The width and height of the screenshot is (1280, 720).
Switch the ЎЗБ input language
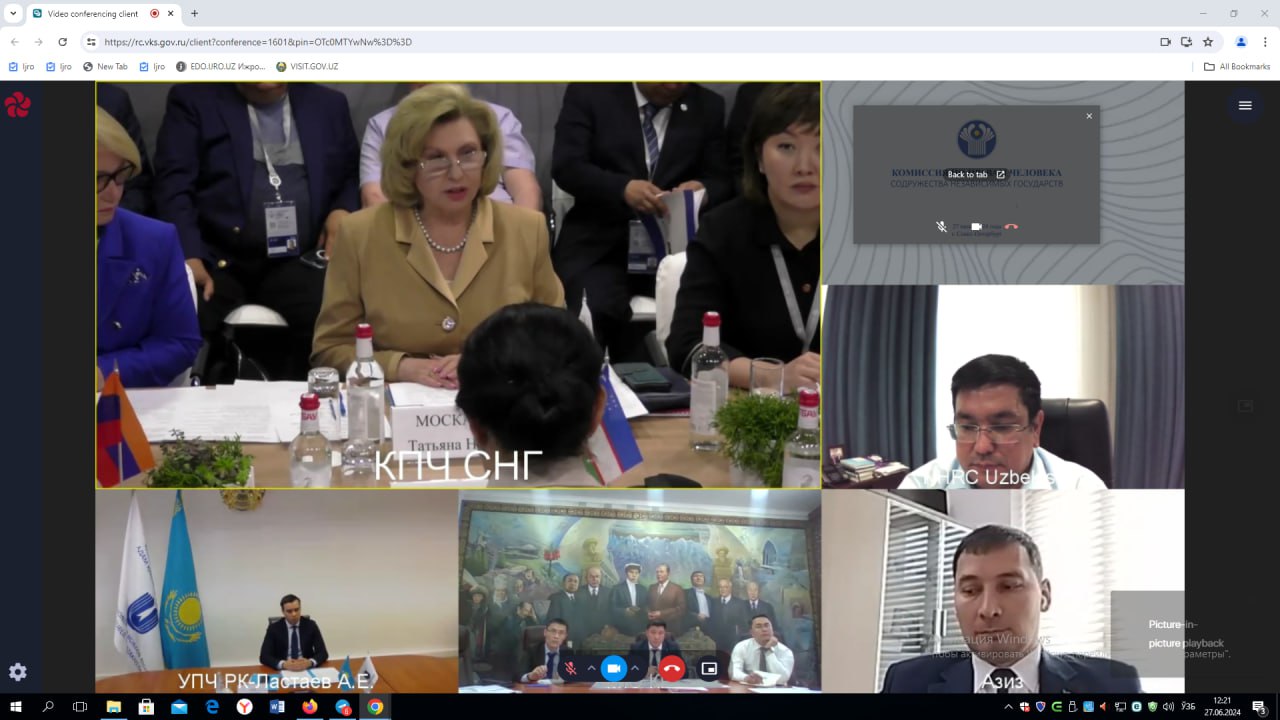(1189, 707)
